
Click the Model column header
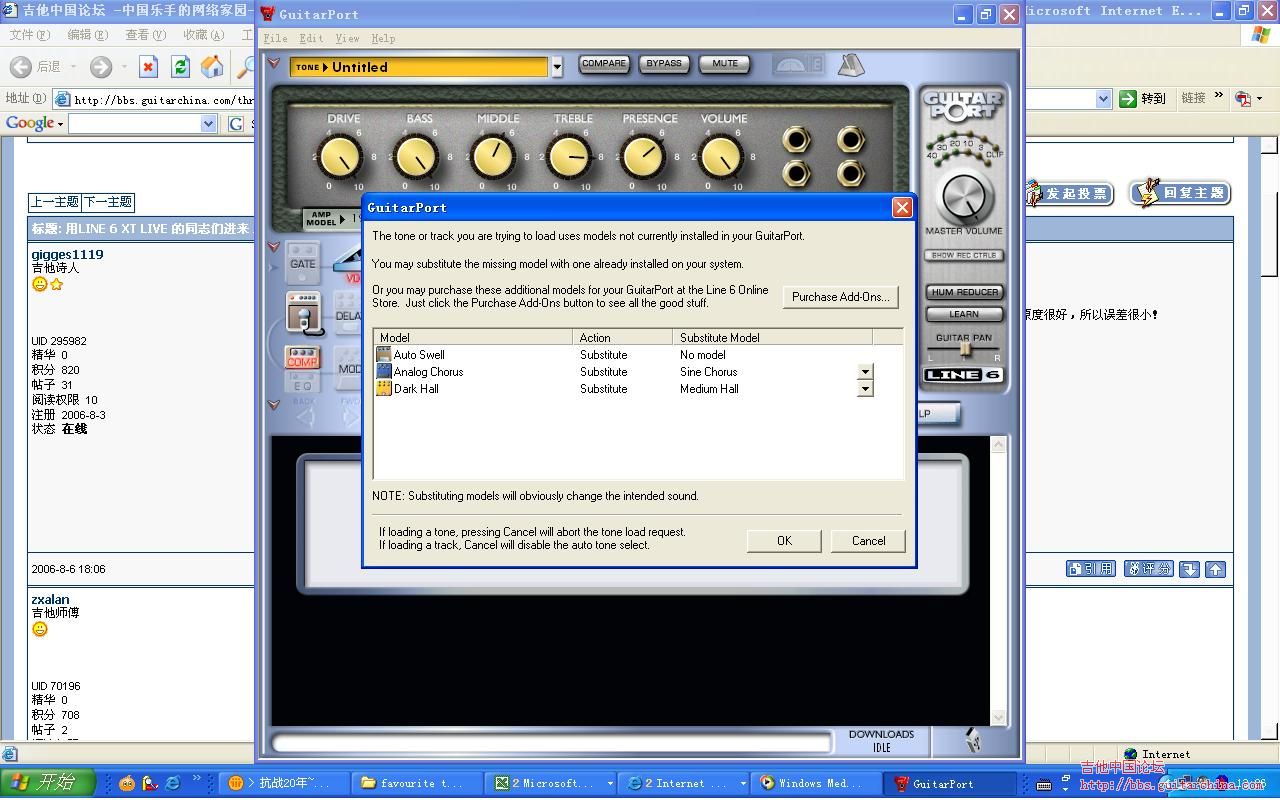473,337
